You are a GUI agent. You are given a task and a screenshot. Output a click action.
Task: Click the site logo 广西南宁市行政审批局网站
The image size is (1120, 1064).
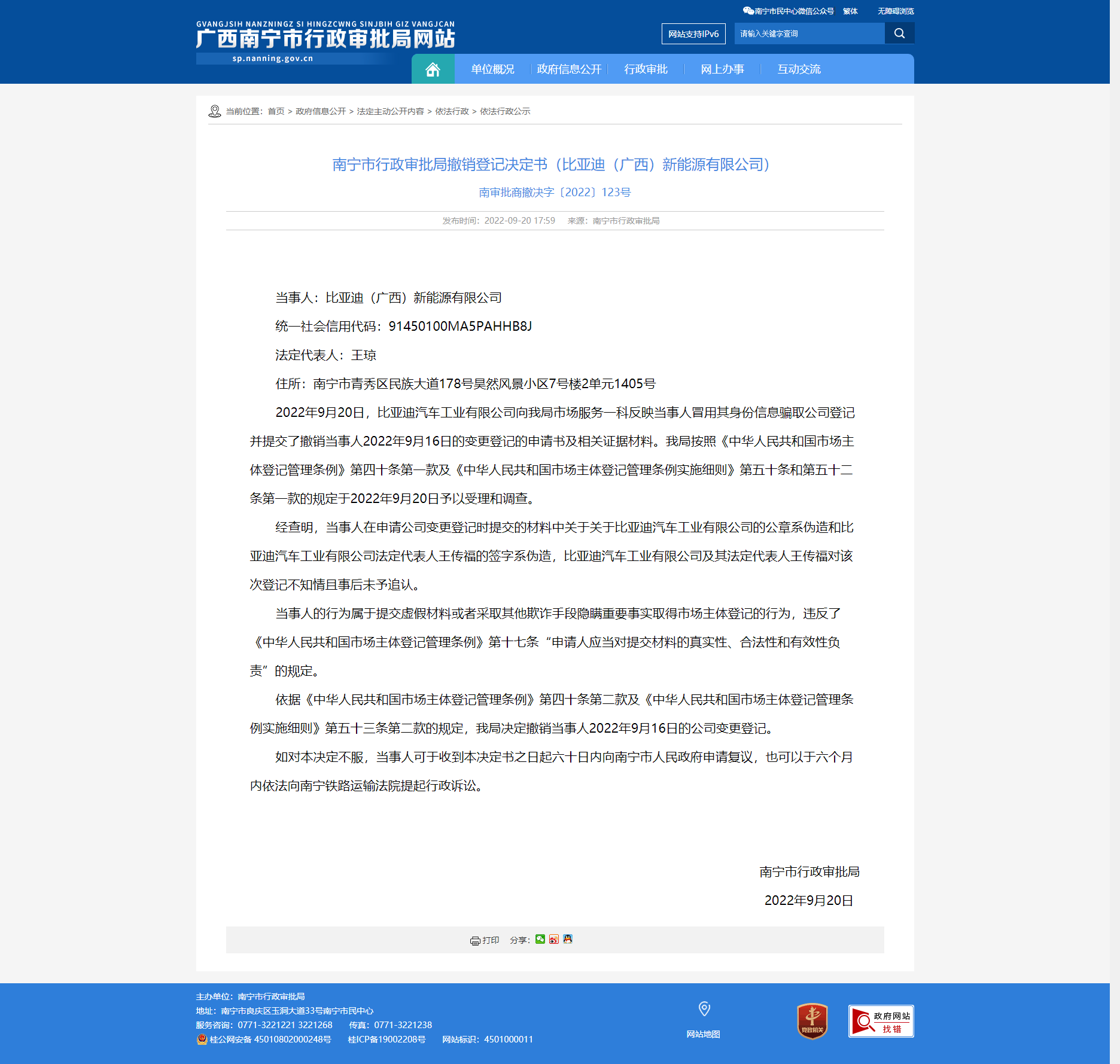click(x=325, y=38)
